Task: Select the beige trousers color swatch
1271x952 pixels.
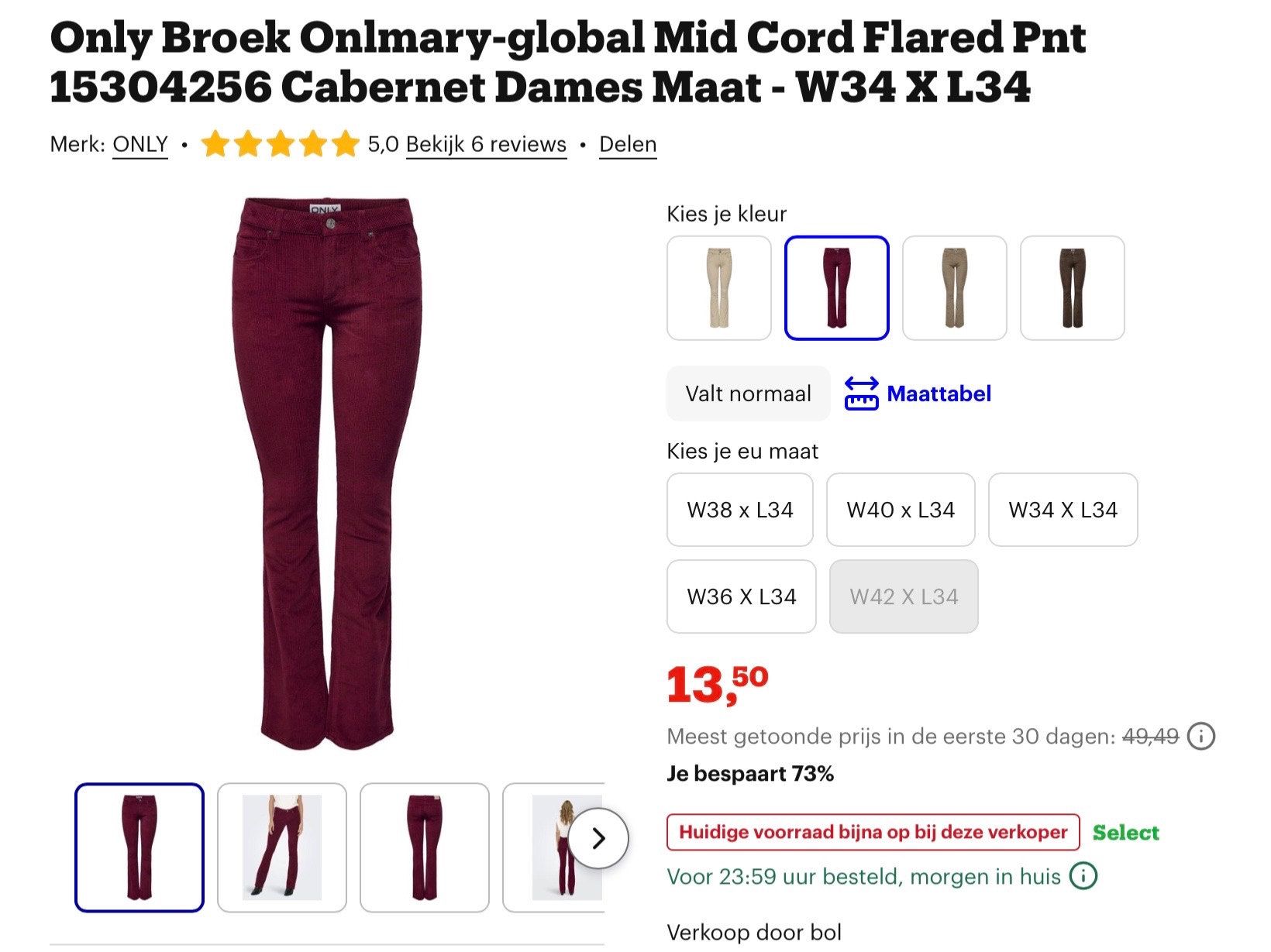Action: click(x=955, y=287)
